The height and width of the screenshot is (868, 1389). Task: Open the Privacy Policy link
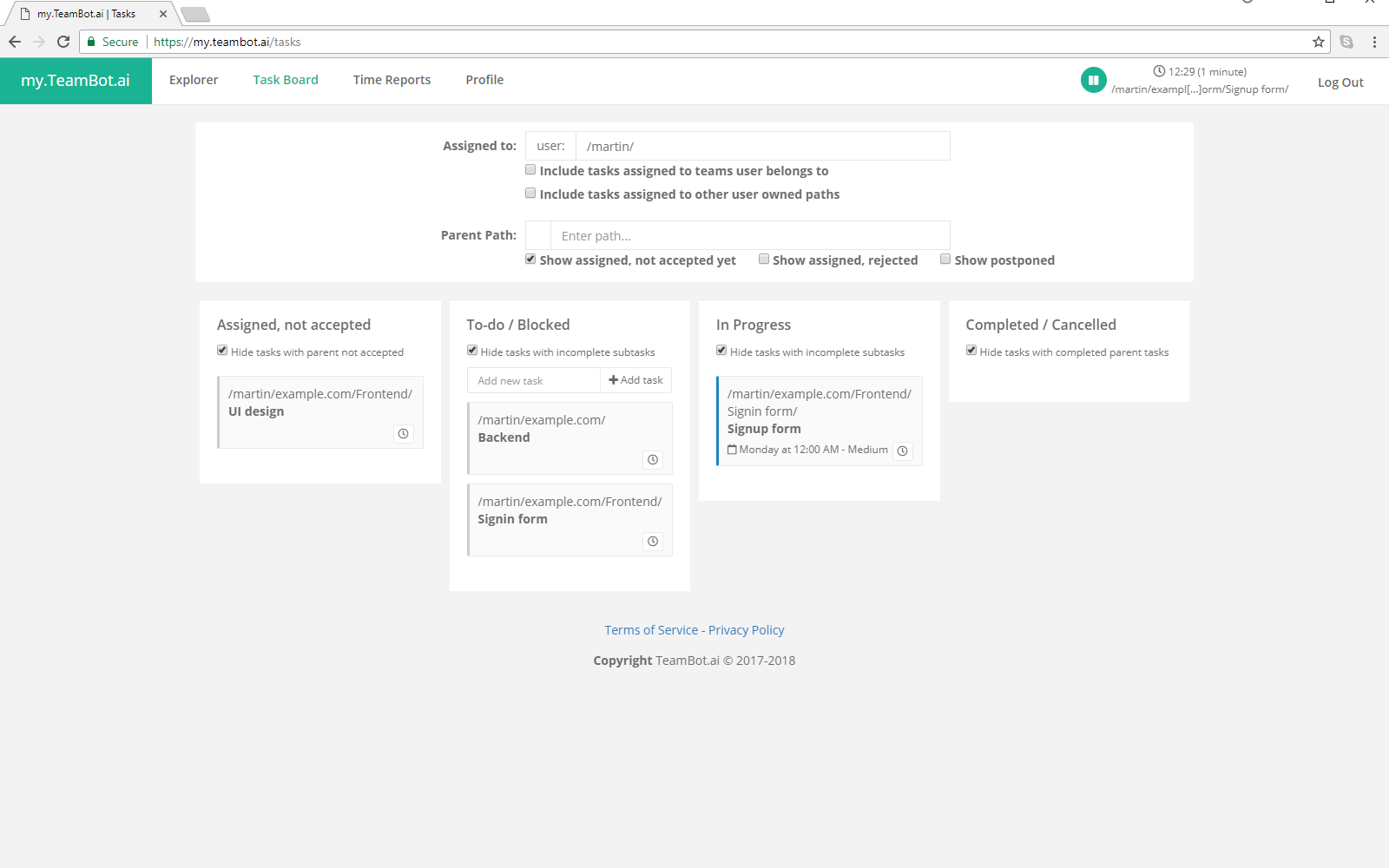tap(746, 630)
